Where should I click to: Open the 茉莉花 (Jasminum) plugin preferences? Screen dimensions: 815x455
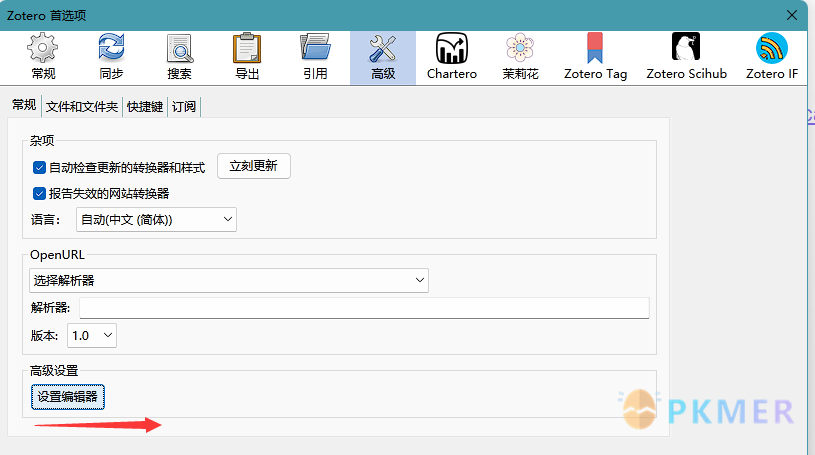point(520,57)
